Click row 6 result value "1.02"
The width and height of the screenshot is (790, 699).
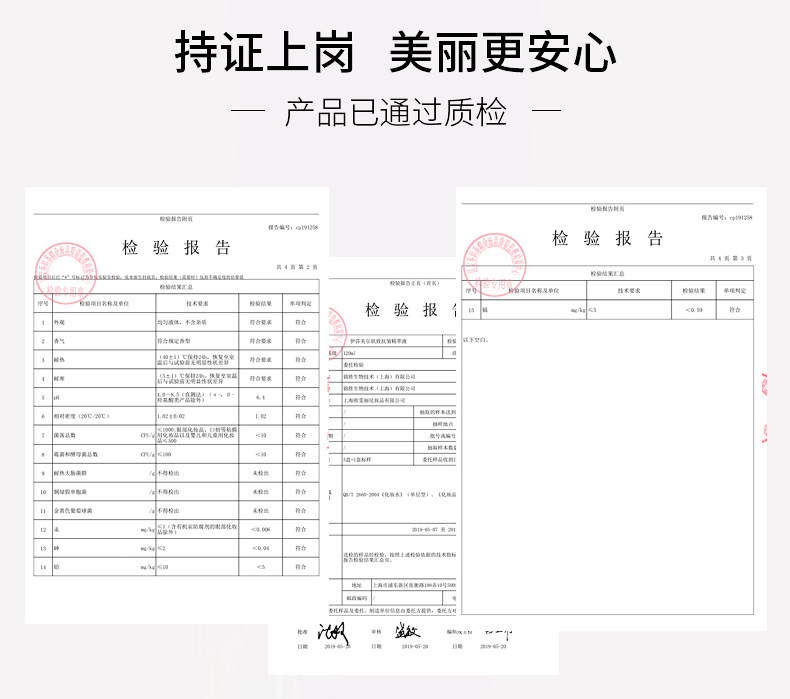260,416
